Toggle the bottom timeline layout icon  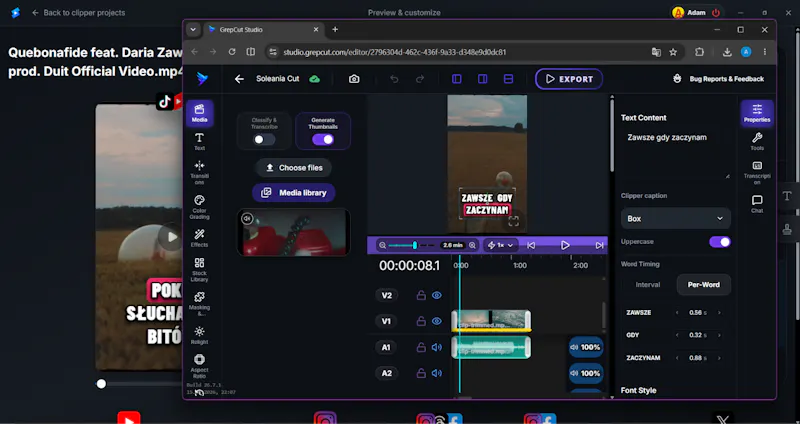coord(508,79)
